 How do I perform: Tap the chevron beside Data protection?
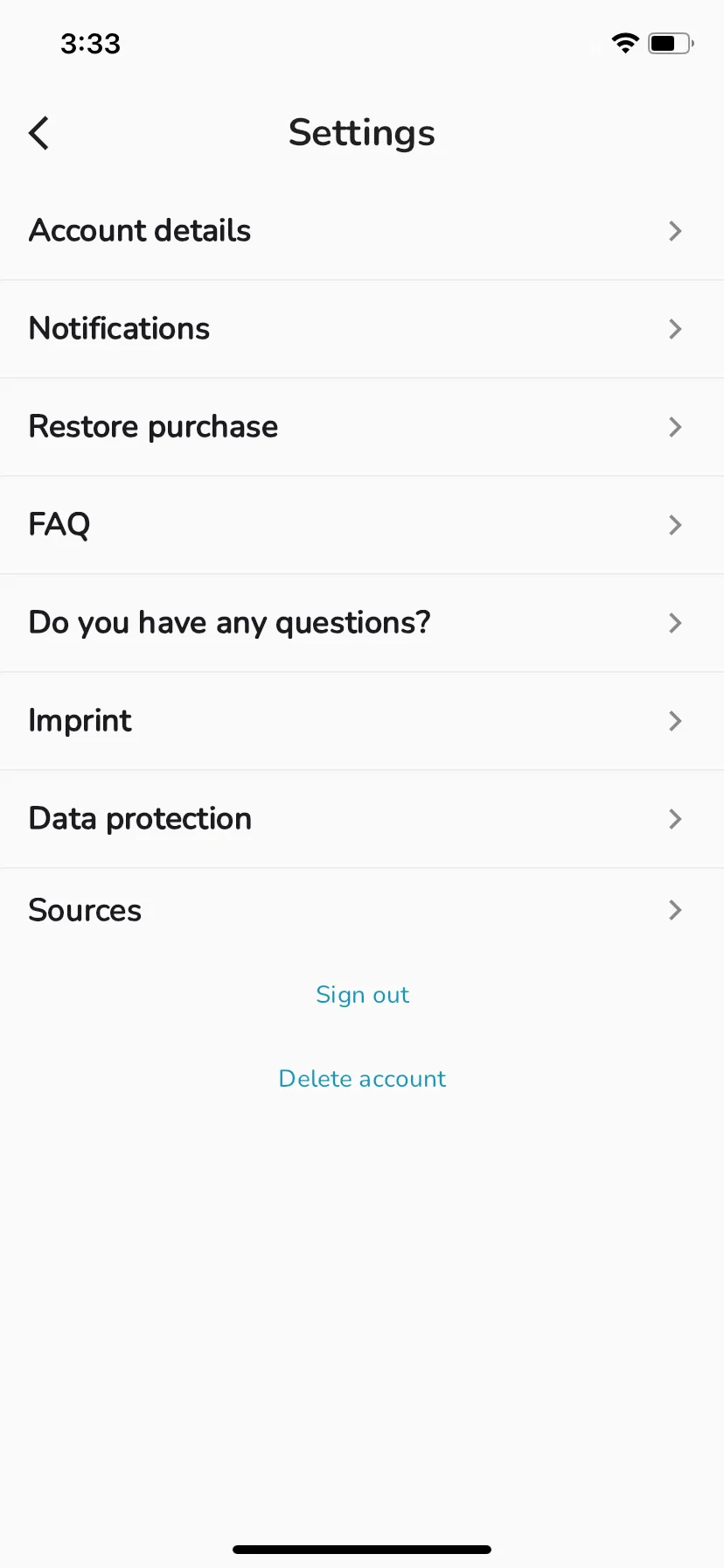click(675, 819)
